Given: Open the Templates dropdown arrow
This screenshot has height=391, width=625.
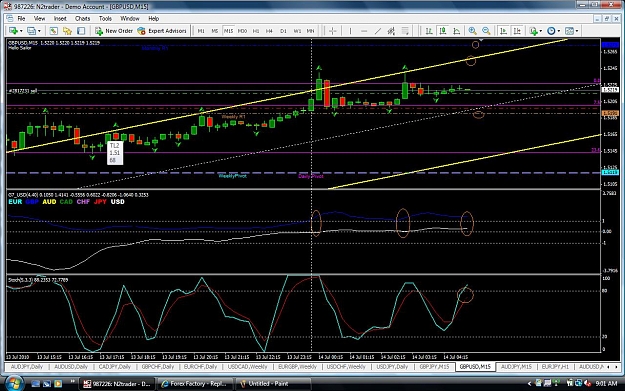Looking at the screenshot, I should [x=577, y=31].
